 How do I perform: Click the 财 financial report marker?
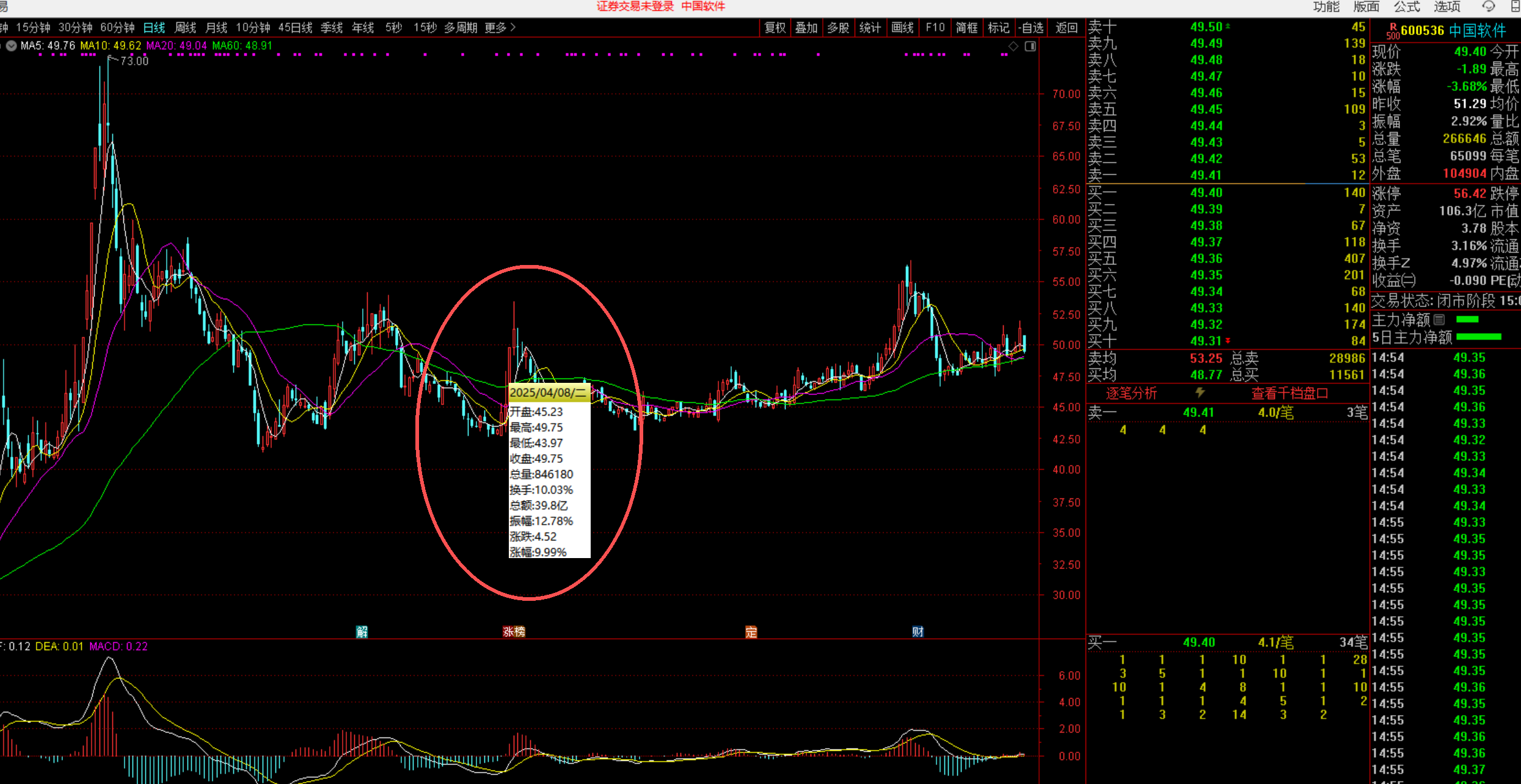(x=917, y=631)
